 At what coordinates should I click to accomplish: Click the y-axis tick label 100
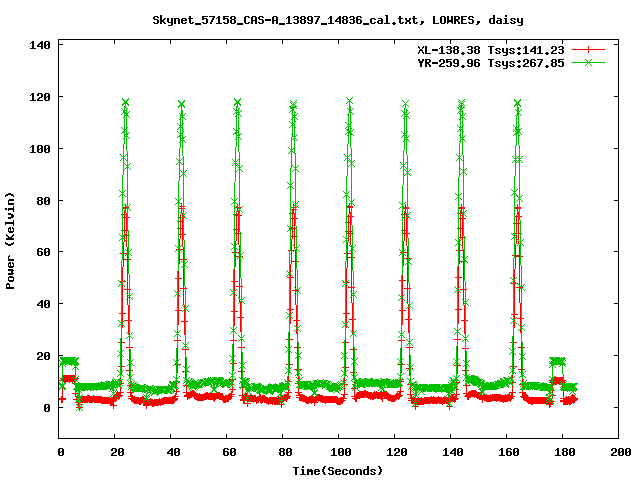coord(40,149)
